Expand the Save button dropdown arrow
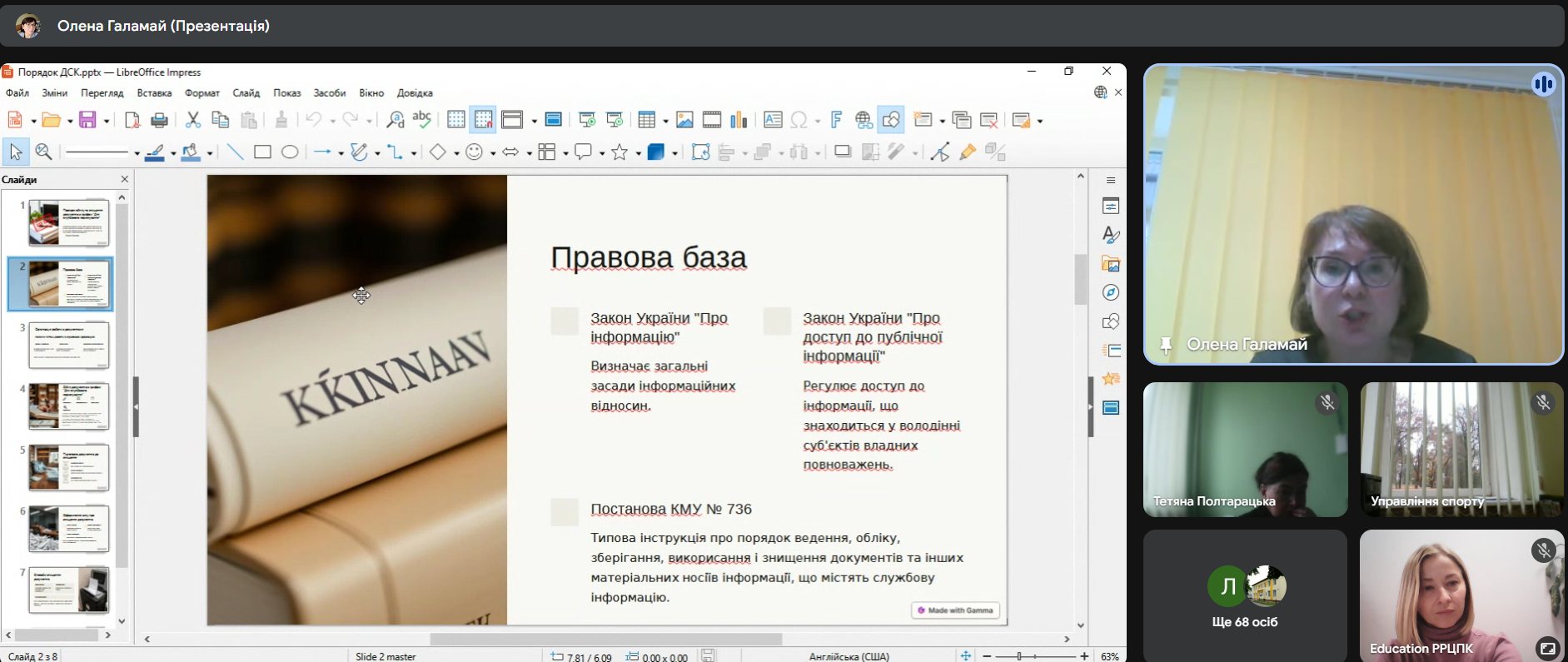 107,122
